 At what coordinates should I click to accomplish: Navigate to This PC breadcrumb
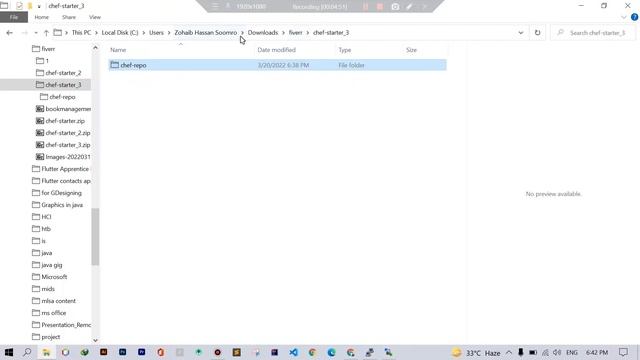click(x=81, y=33)
